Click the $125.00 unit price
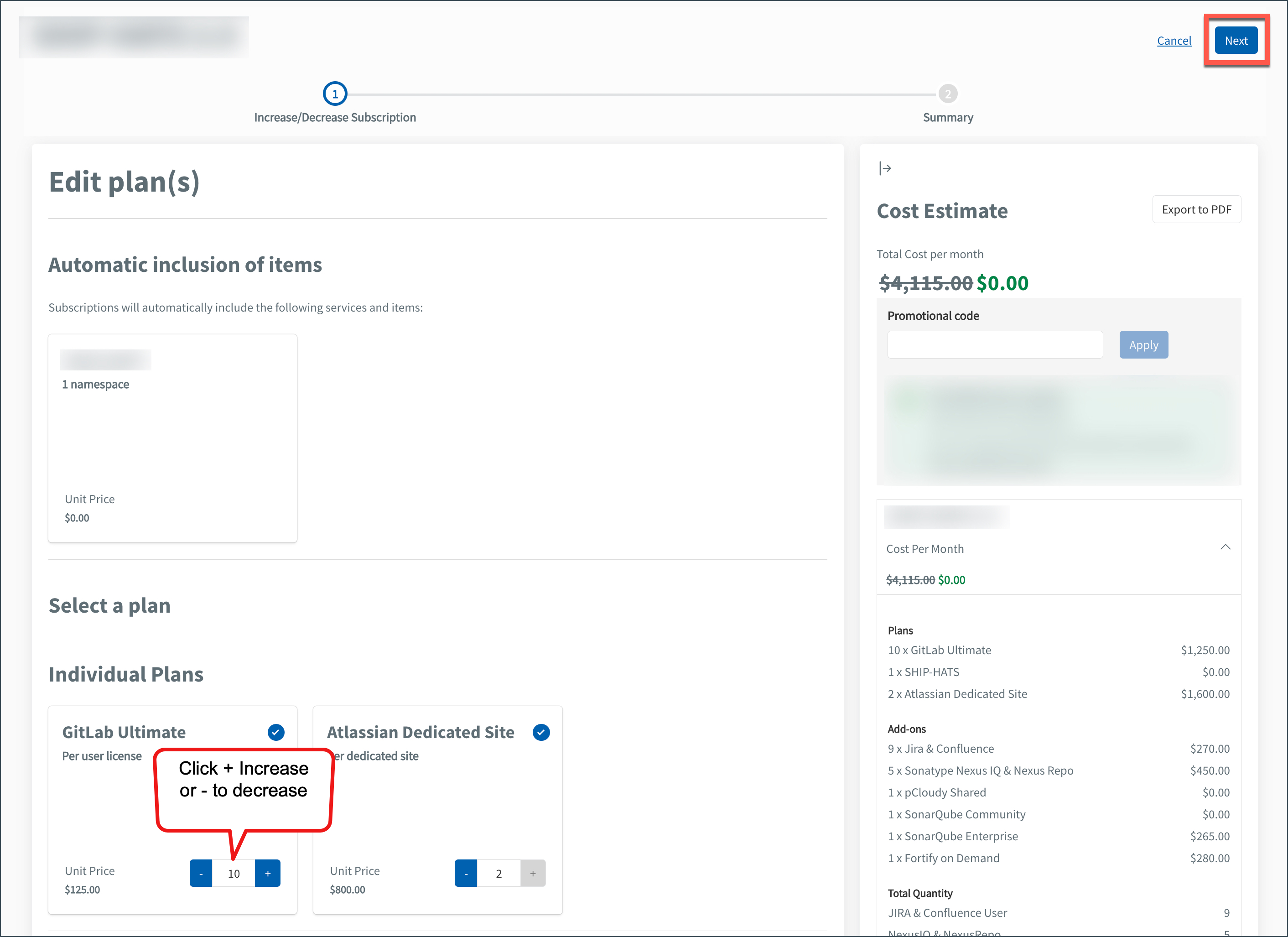Viewport: 1288px width, 937px height. pyautogui.click(x=83, y=889)
